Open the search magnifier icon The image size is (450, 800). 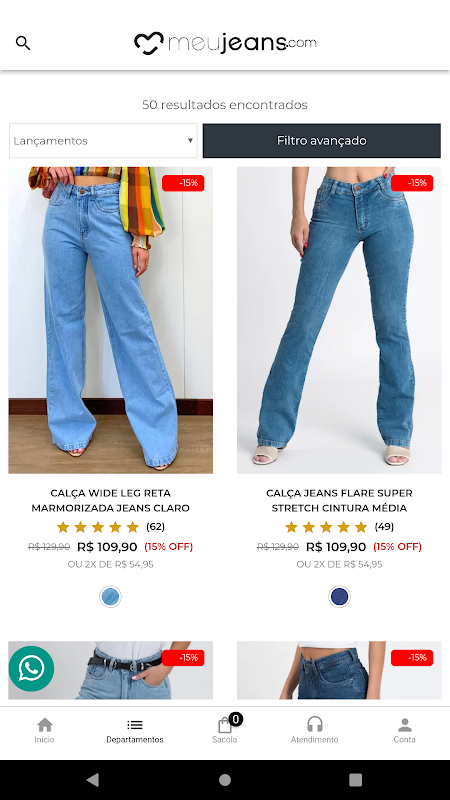(x=23, y=43)
